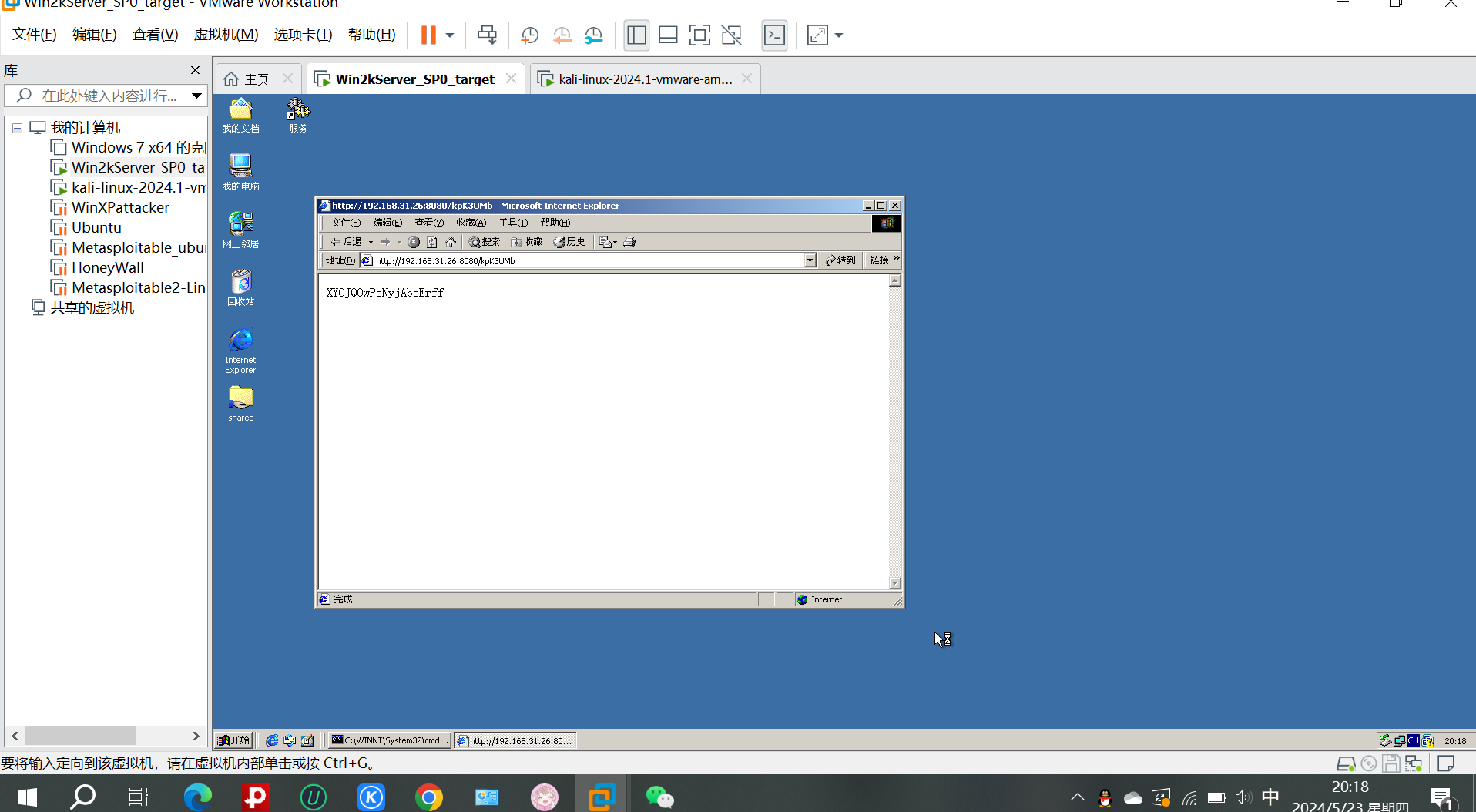
Task: Expand the IE address bar dropdown
Action: (810, 260)
